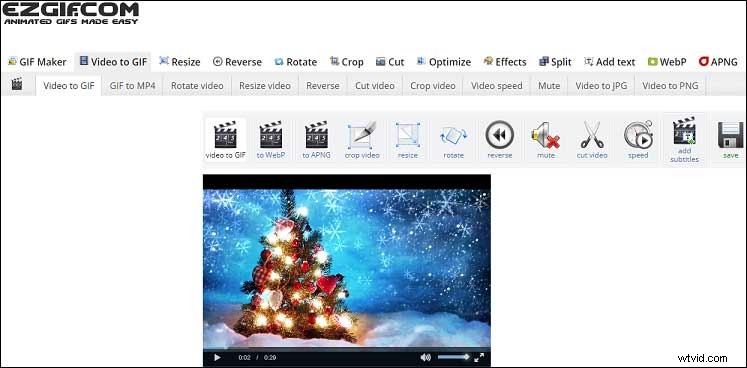Open the Cut menu item
747x368 pixels.
(390, 62)
